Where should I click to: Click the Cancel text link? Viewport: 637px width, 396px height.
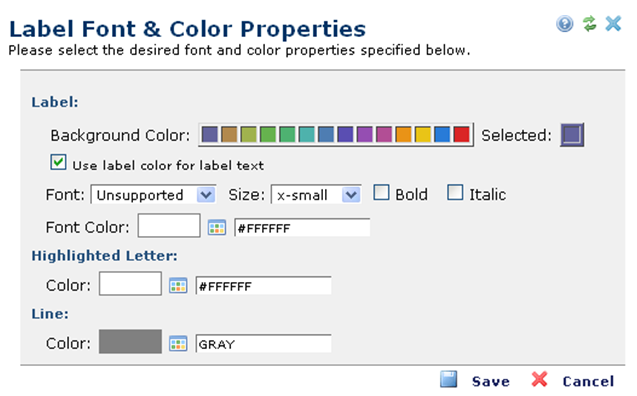(x=588, y=381)
